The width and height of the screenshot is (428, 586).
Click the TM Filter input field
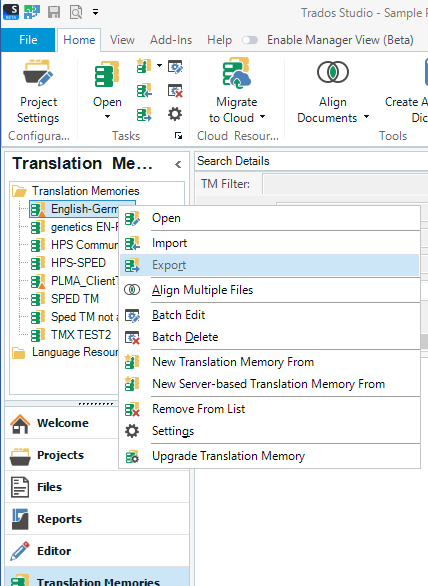click(x=345, y=184)
